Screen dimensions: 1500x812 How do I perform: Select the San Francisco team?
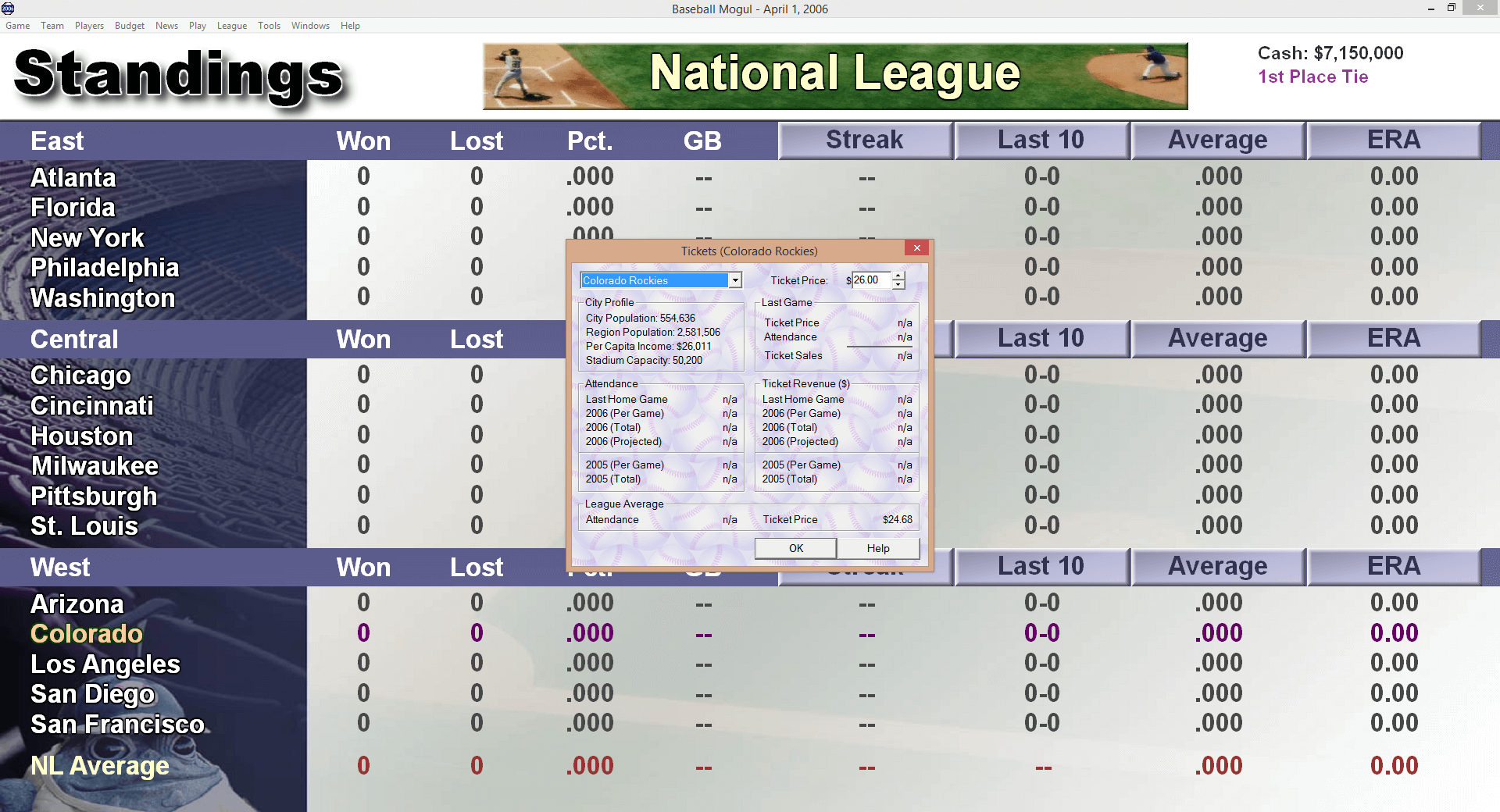click(117, 725)
